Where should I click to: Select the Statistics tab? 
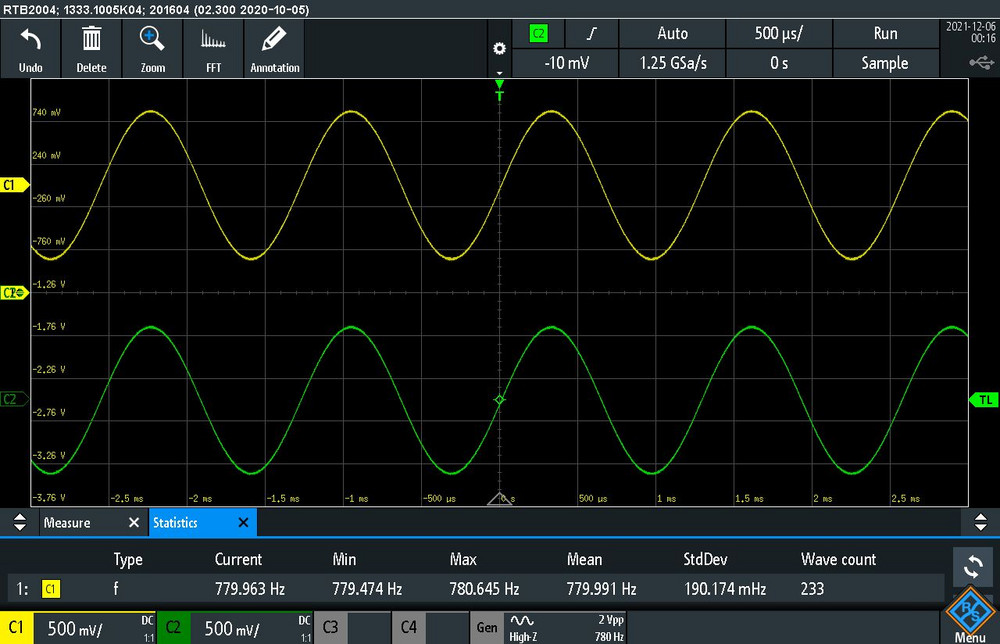click(175, 523)
